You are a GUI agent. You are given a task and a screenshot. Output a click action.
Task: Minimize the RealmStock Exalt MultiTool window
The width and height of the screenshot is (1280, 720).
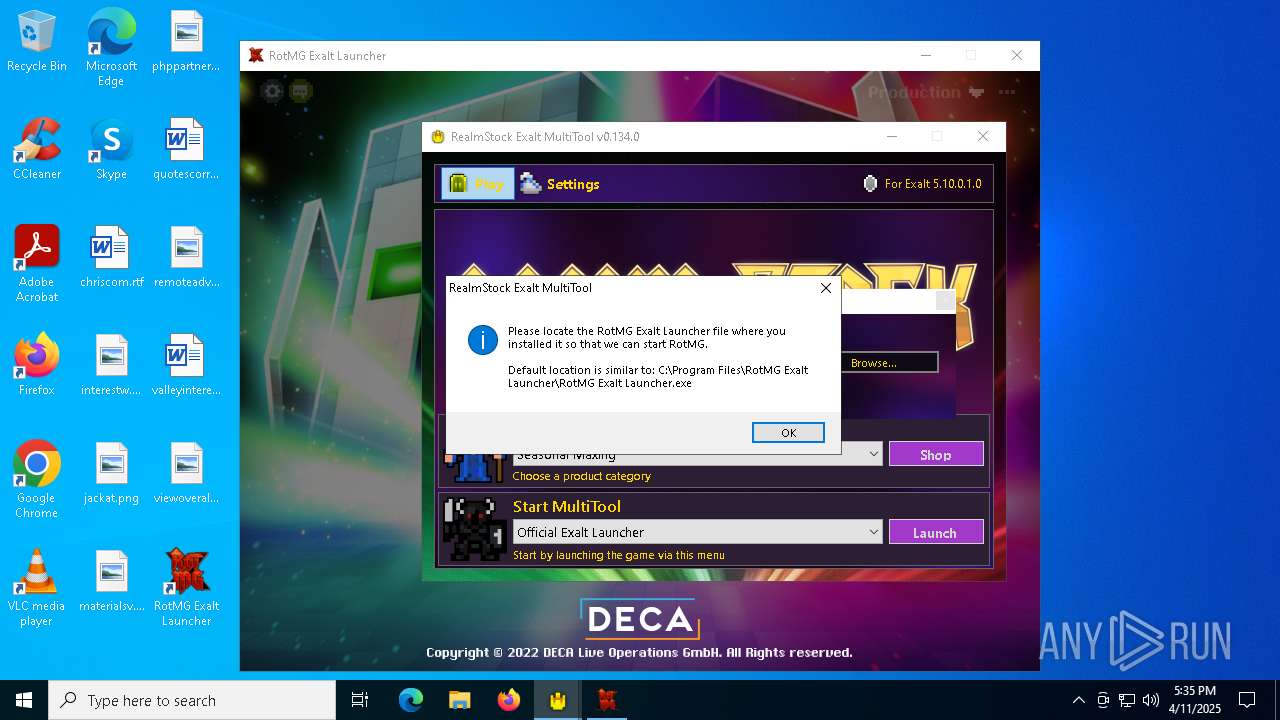892,136
